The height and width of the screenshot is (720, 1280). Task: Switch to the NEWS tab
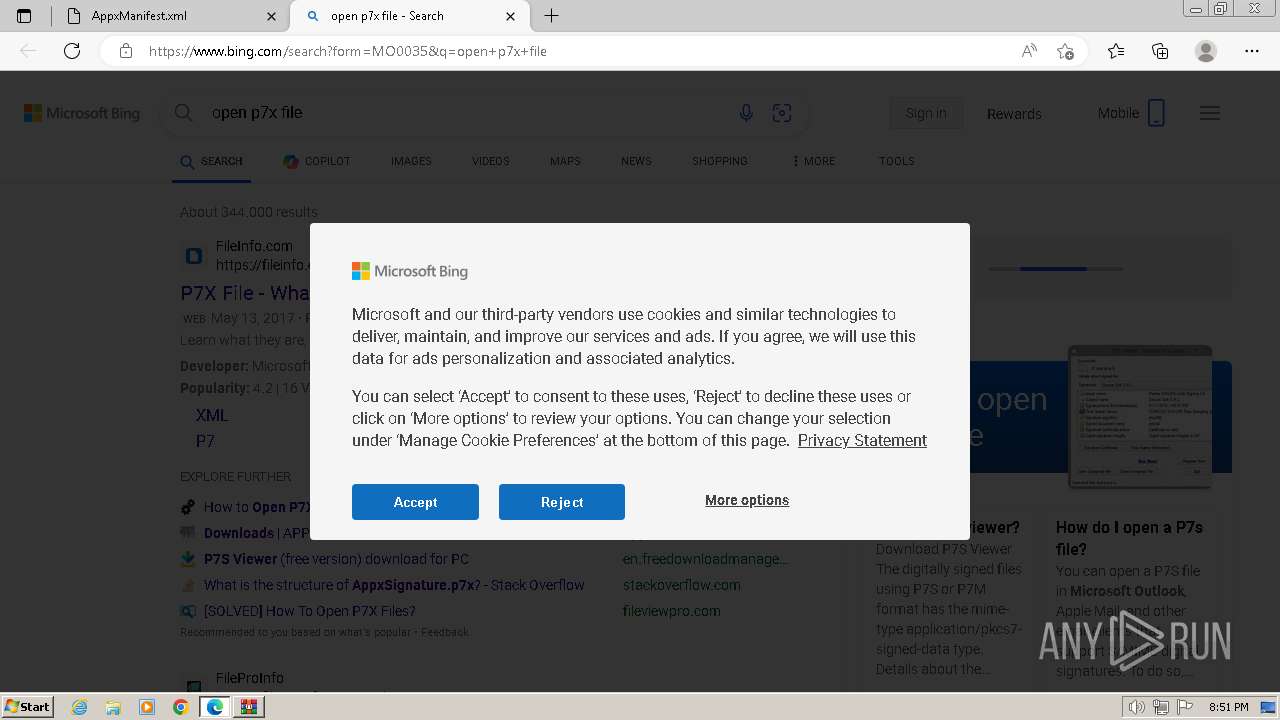(636, 161)
